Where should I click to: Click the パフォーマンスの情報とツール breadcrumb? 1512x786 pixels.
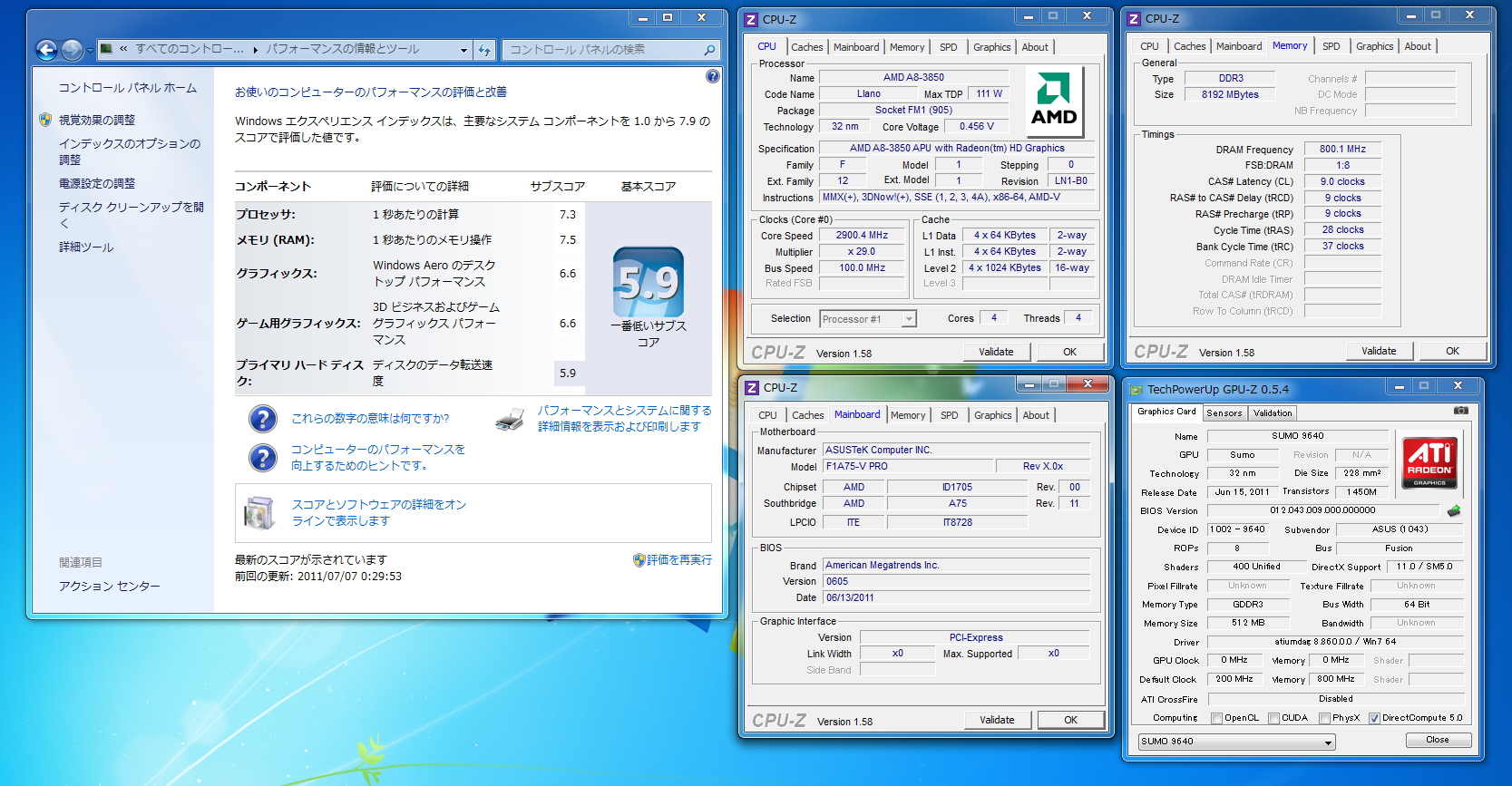pos(343,49)
